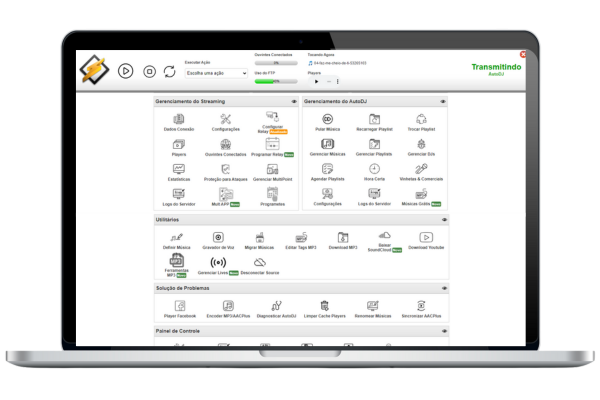Viewport: 600px width, 400px height.
Task: Click the Pular Música icon
Action: click(x=327, y=119)
